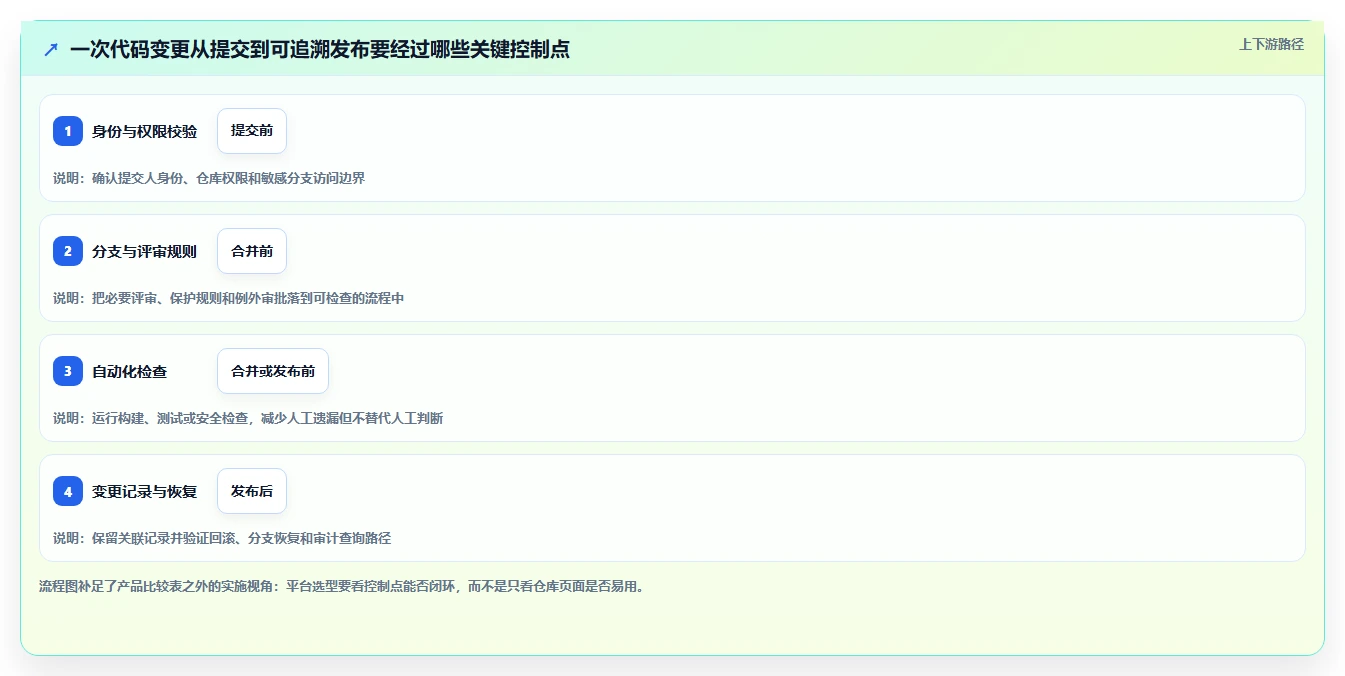Click the step 4 number badge
Image resolution: width=1345 pixels, height=676 pixels.
68,491
